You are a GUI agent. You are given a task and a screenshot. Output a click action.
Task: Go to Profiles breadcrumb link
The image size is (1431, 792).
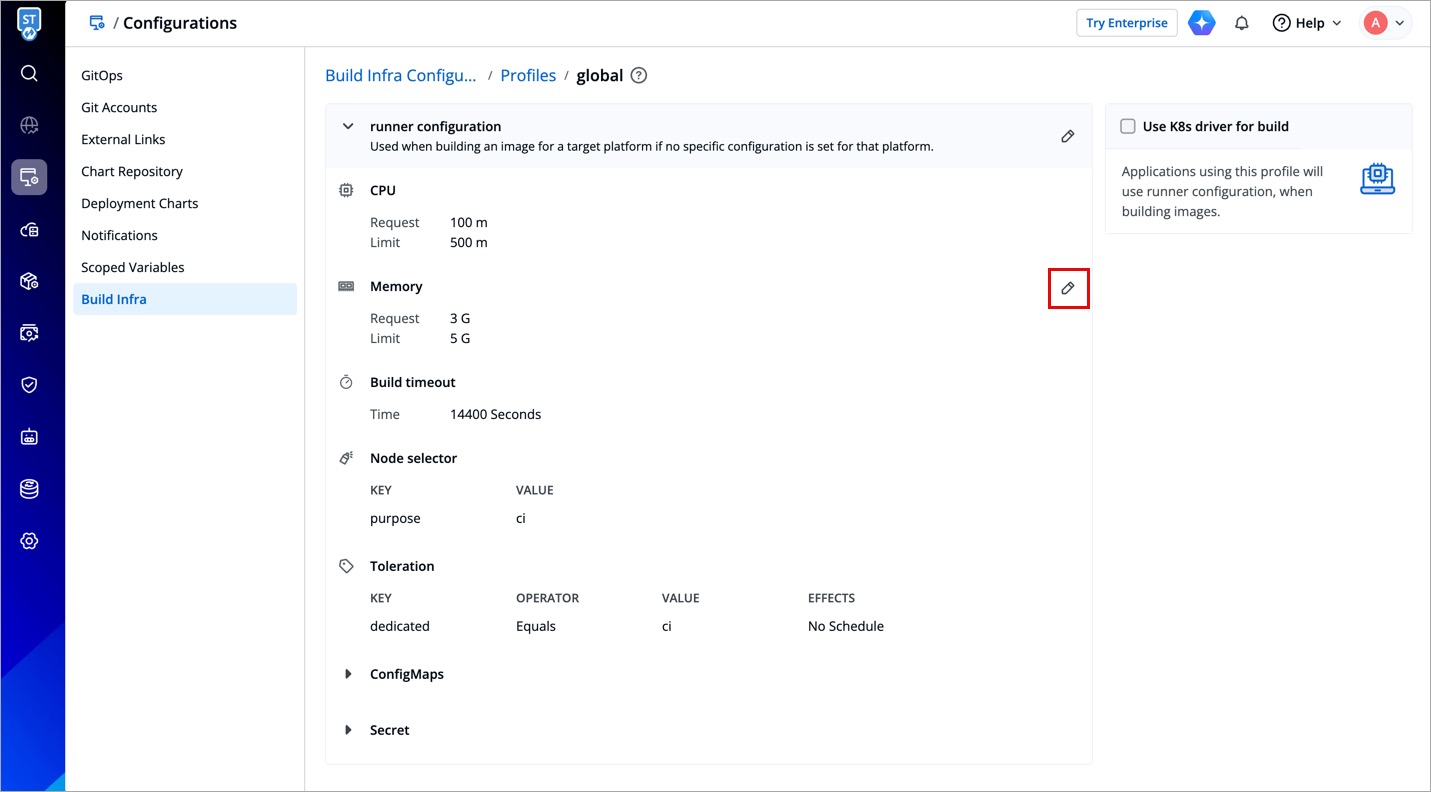(x=528, y=76)
